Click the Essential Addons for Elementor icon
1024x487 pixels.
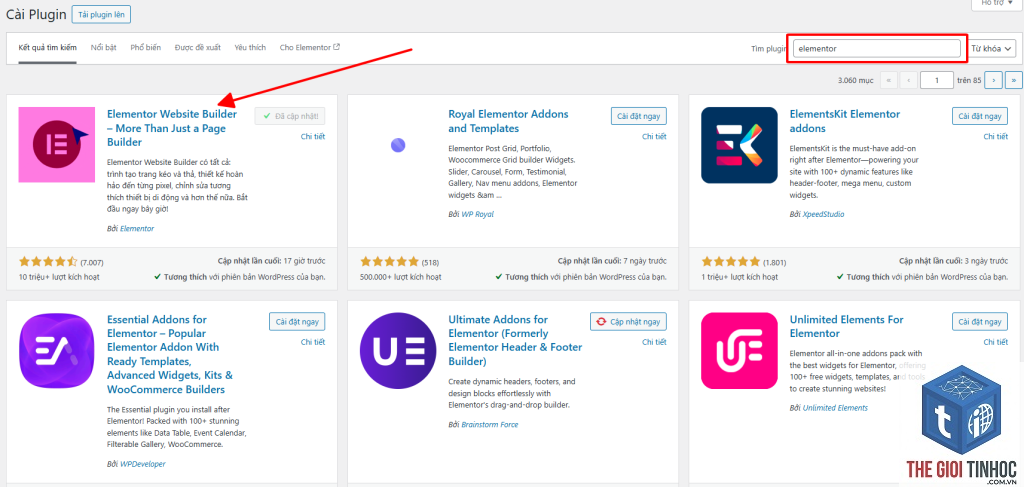[57, 351]
